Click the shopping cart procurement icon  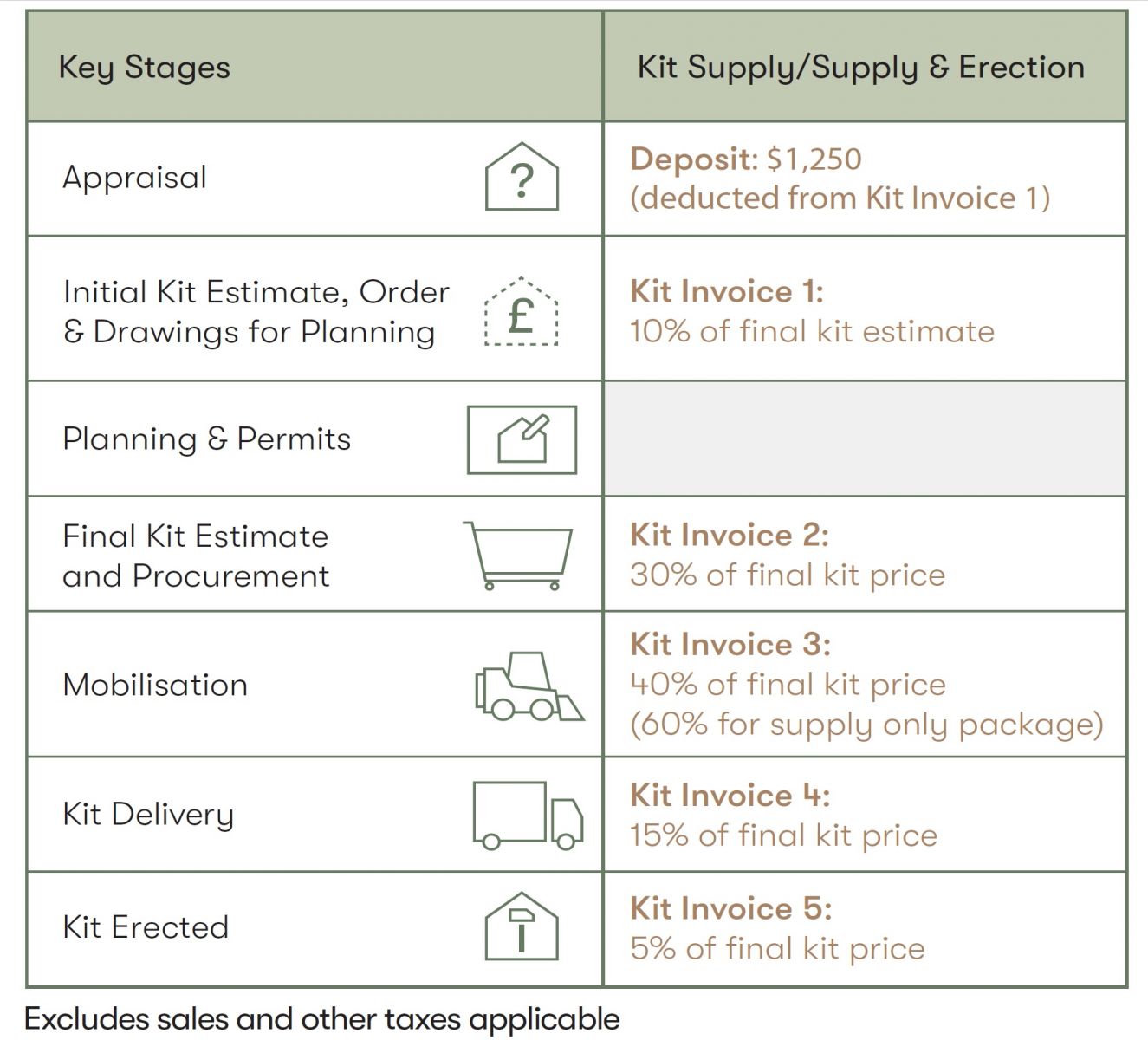[x=518, y=556]
